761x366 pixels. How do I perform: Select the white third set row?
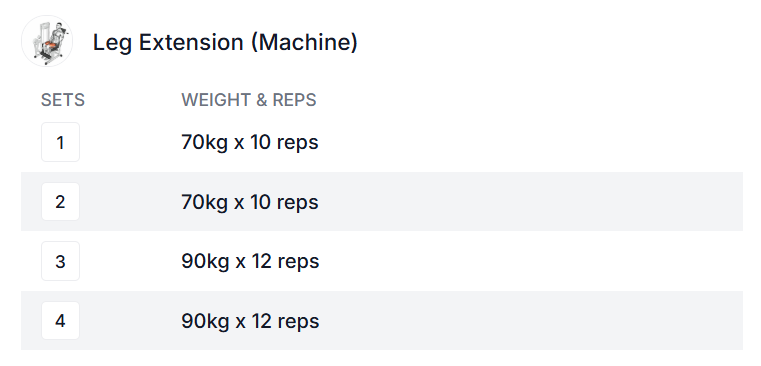coord(381,261)
